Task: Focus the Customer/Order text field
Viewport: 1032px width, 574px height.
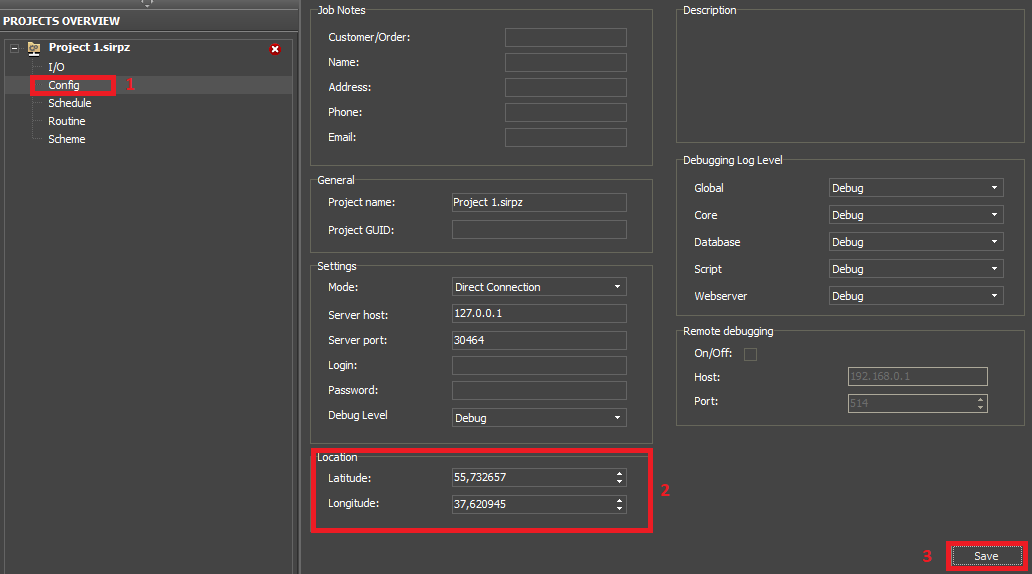Action: [565, 38]
